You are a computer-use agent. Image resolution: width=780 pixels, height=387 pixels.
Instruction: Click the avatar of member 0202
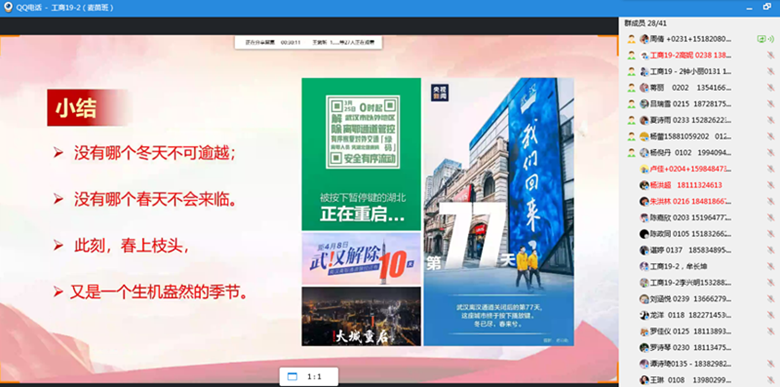pos(644,88)
